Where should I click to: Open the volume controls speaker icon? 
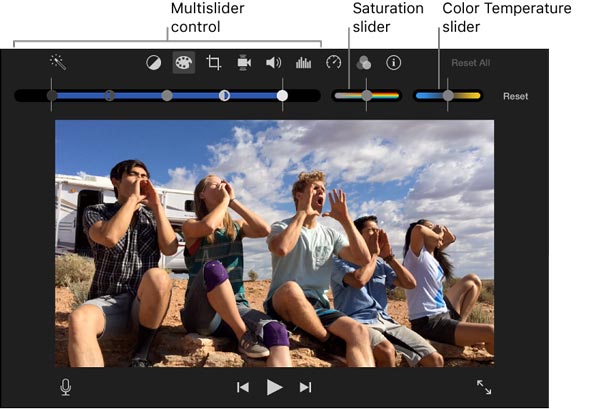pyautogui.click(x=274, y=63)
